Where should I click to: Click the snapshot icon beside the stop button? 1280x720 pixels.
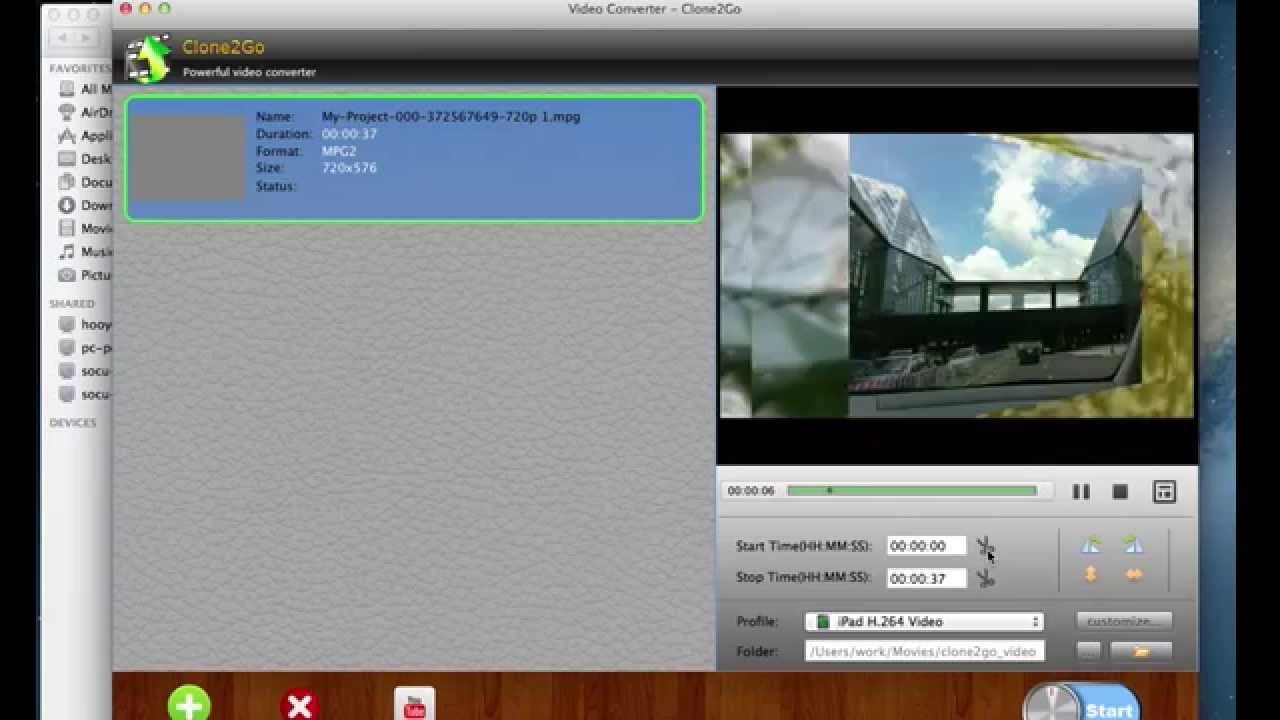tap(1164, 492)
